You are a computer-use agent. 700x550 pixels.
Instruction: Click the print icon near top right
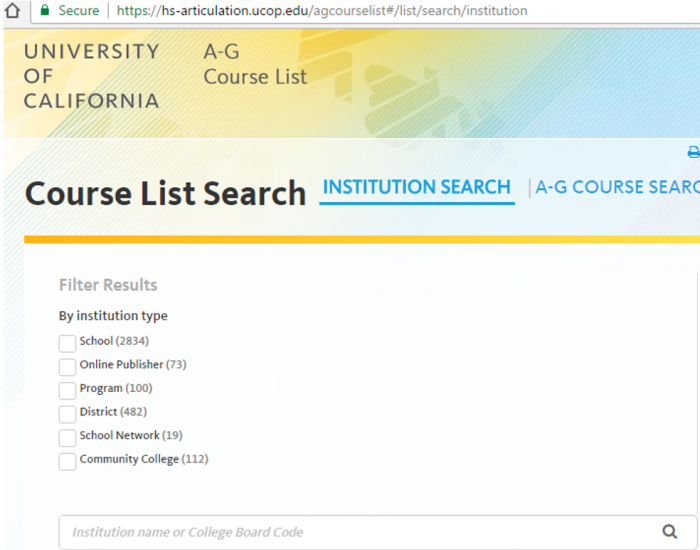coord(693,152)
